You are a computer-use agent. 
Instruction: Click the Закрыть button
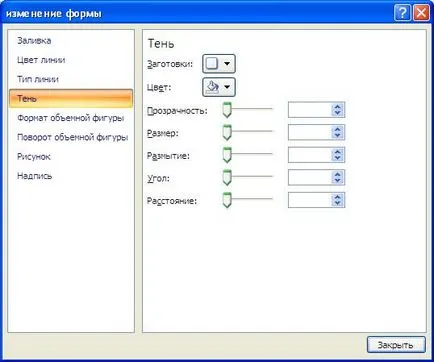coord(396,345)
